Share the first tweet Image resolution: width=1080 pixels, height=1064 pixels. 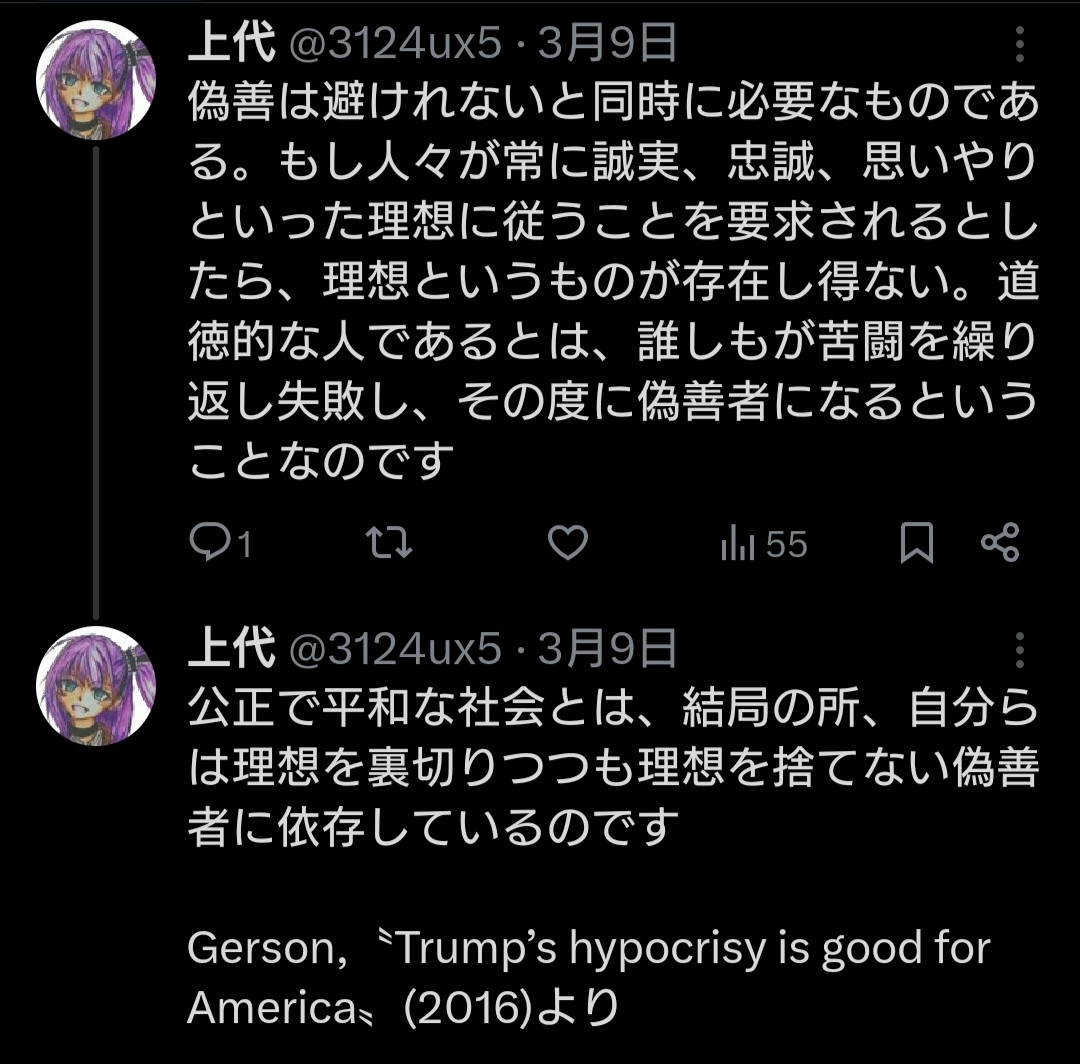tap(999, 544)
